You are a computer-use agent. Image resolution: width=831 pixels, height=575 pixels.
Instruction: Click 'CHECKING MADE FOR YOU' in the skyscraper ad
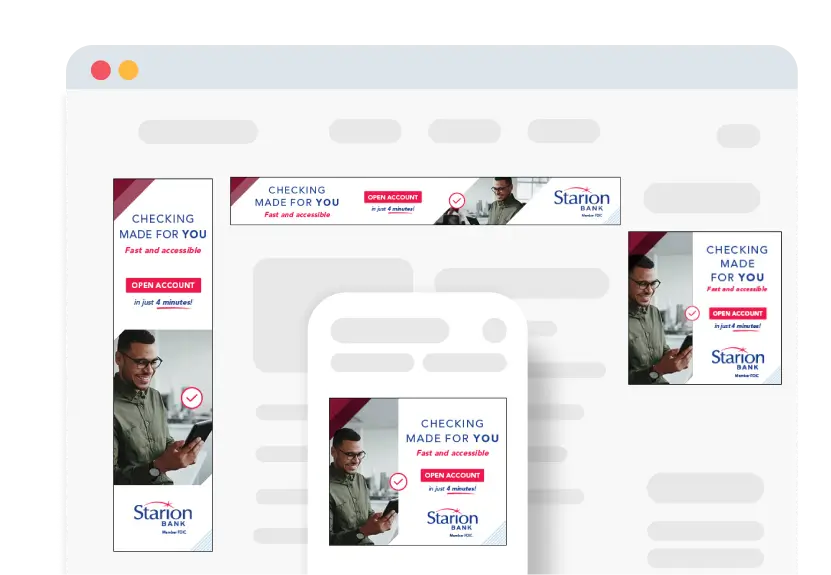tap(163, 226)
